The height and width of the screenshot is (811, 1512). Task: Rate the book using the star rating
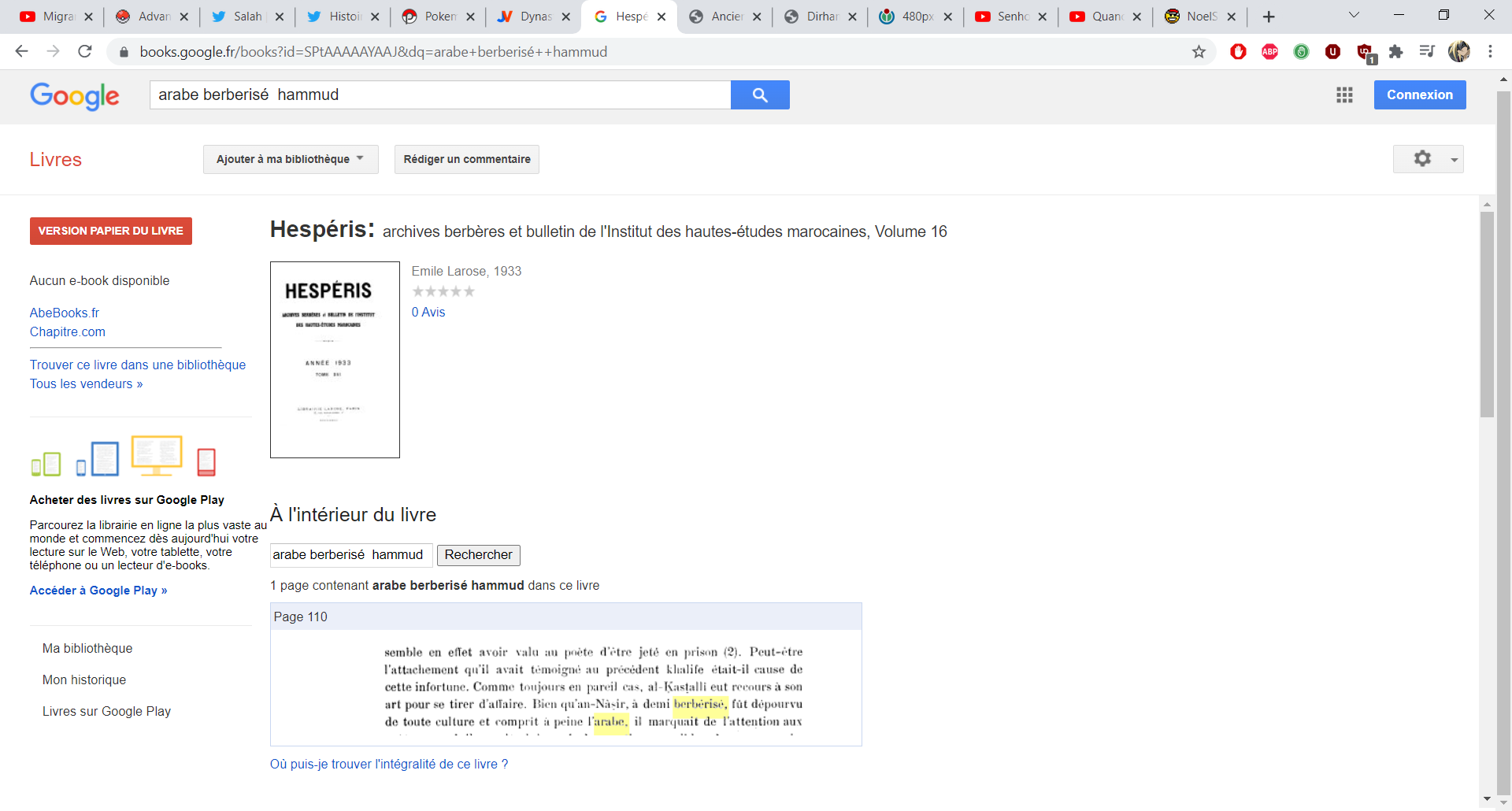pyautogui.click(x=443, y=291)
